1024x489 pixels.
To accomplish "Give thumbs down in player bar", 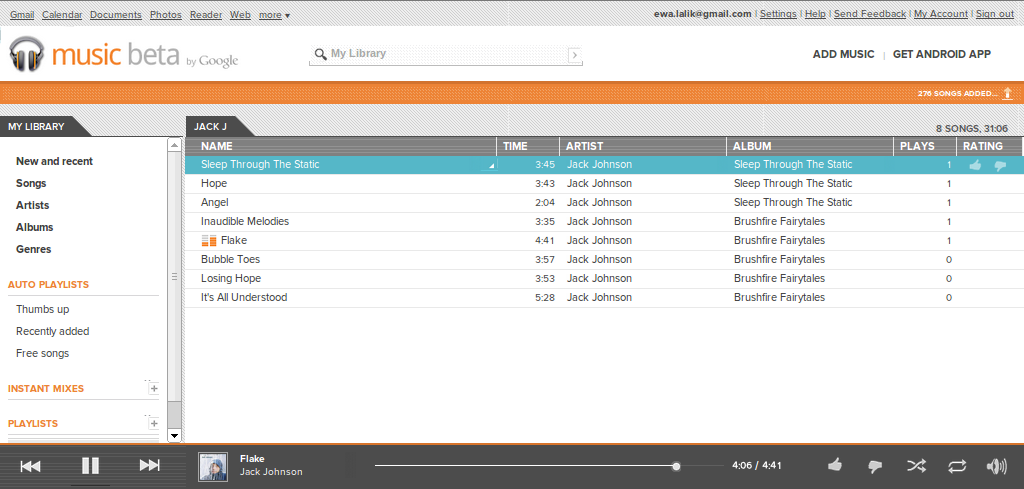I will click(874, 466).
